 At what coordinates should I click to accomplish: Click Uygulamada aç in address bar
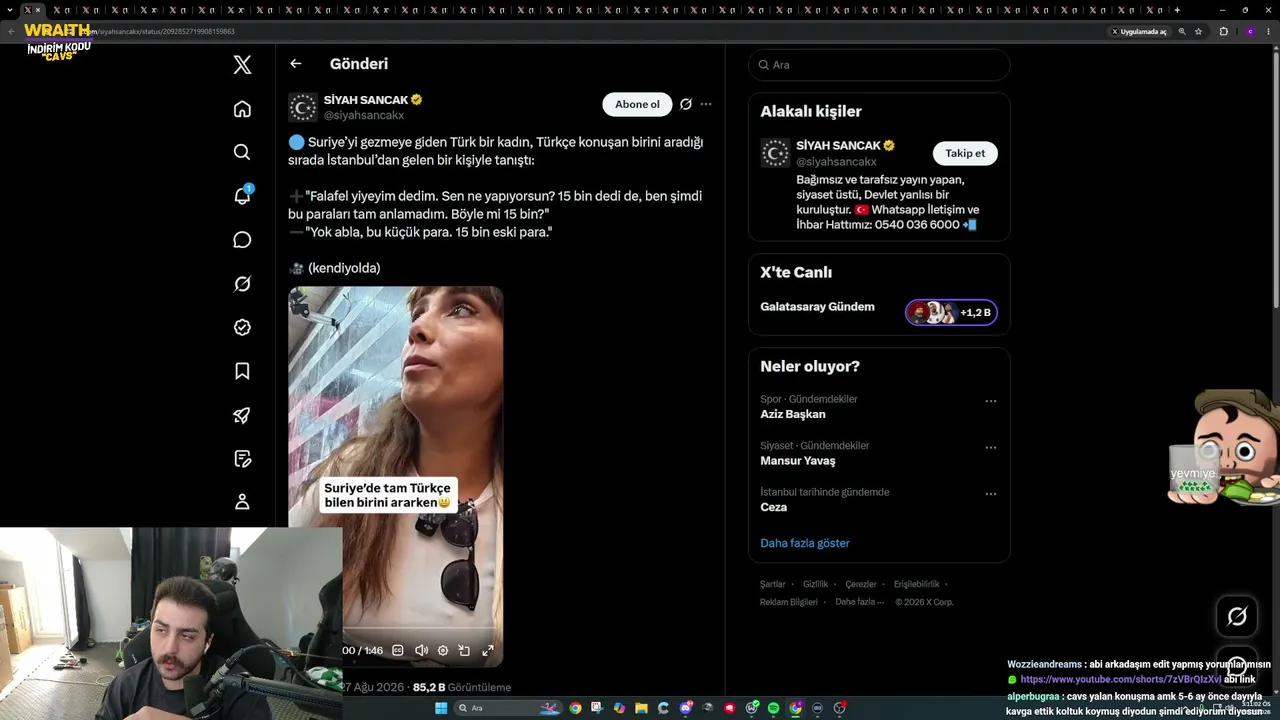tap(1139, 32)
